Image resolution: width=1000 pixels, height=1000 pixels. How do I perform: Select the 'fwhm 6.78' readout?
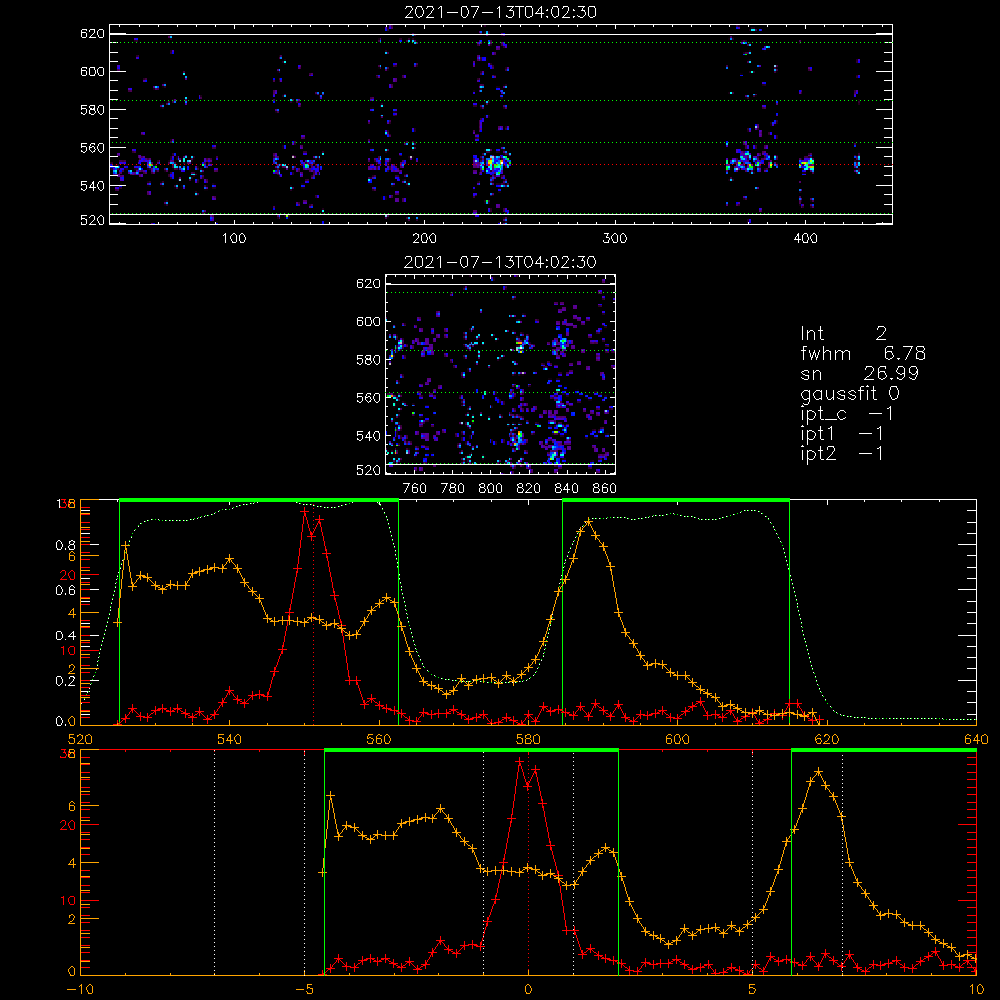pos(863,353)
